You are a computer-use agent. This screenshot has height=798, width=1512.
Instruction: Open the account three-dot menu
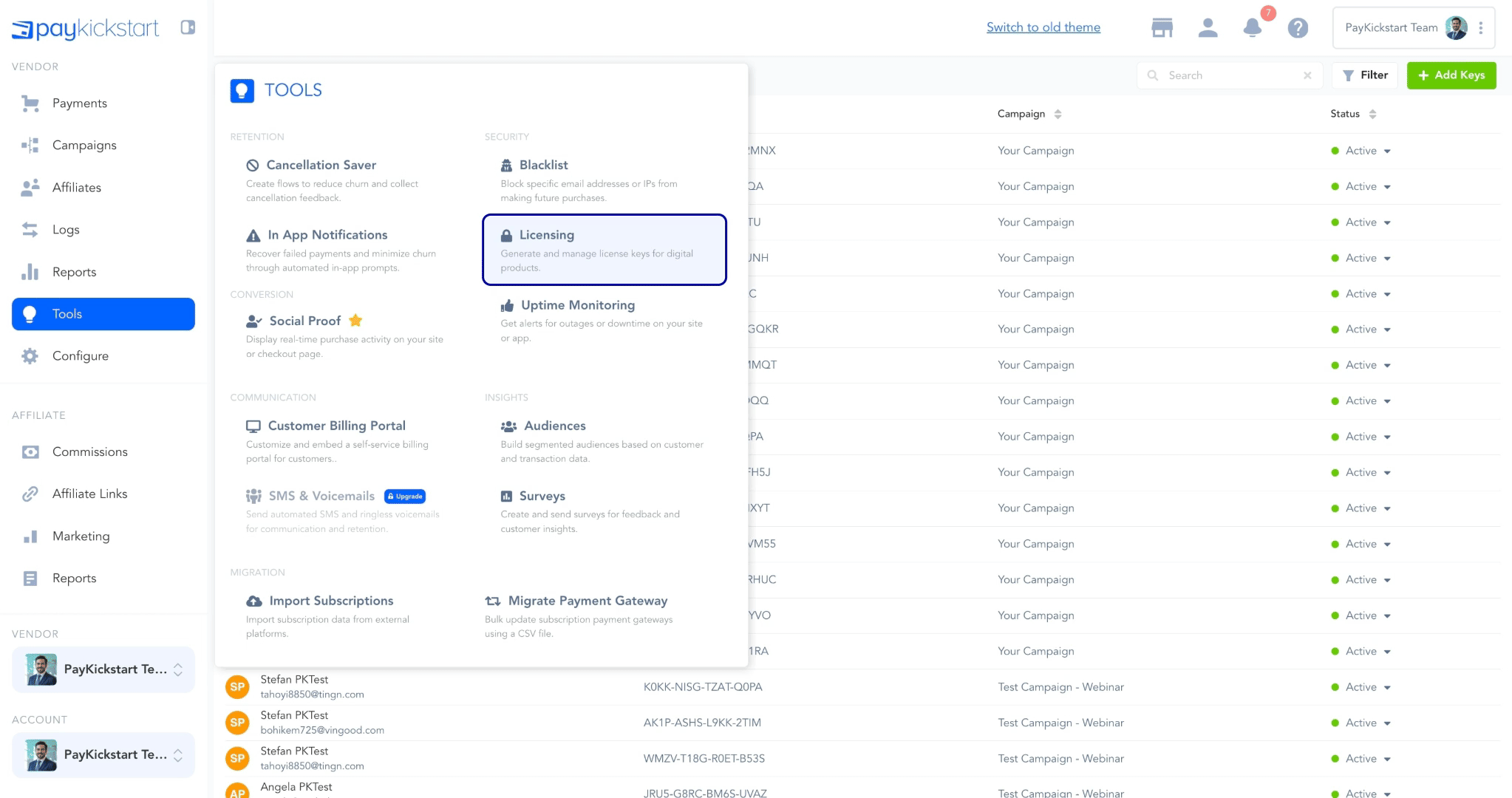[1480, 28]
